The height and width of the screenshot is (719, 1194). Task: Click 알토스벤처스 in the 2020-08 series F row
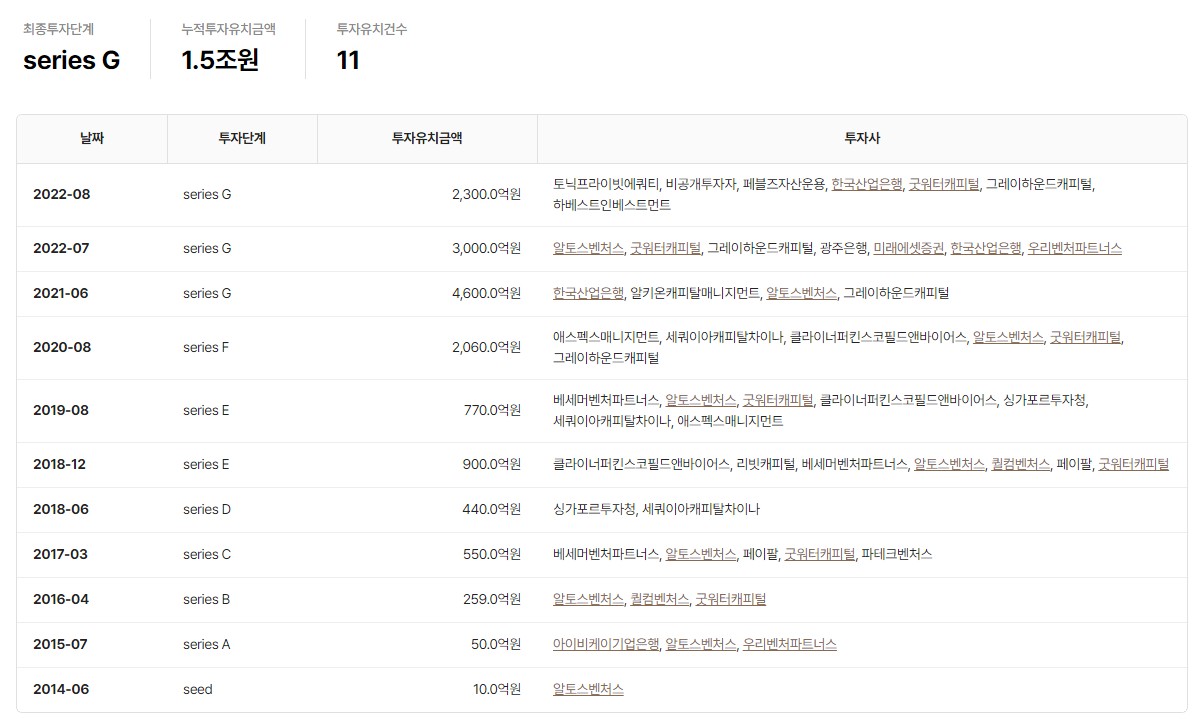1008,337
